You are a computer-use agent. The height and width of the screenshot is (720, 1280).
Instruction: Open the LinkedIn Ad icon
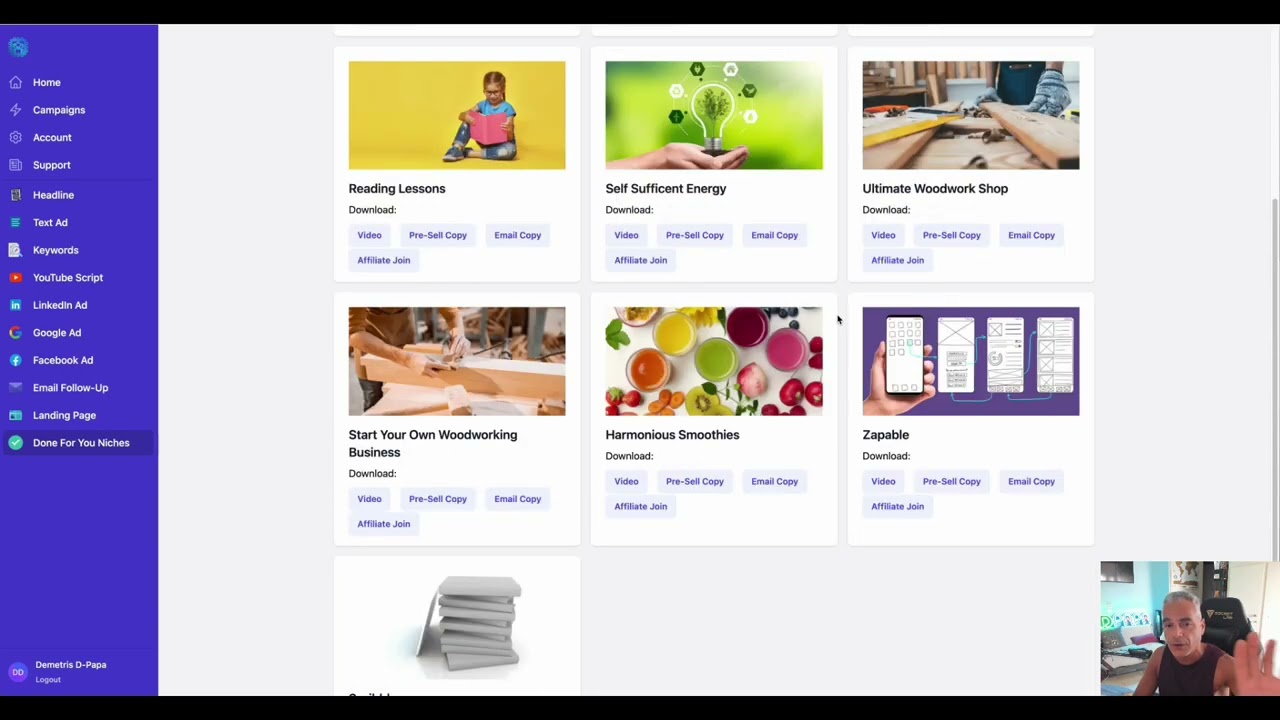(x=15, y=305)
